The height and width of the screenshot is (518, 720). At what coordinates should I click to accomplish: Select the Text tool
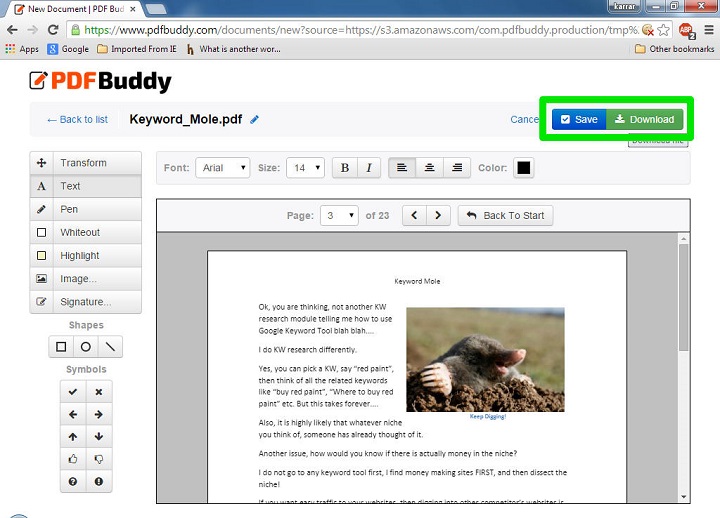click(85, 186)
